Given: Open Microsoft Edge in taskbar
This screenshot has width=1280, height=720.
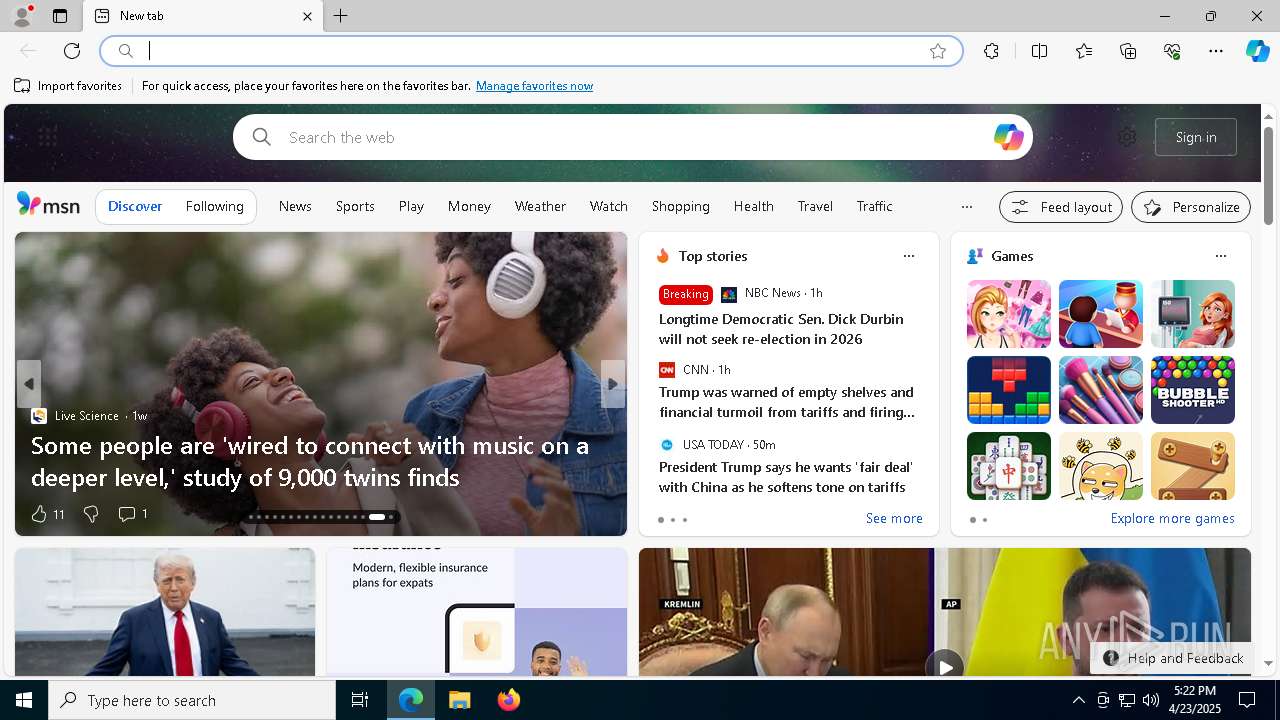Looking at the screenshot, I should click(x=411, y=700).
